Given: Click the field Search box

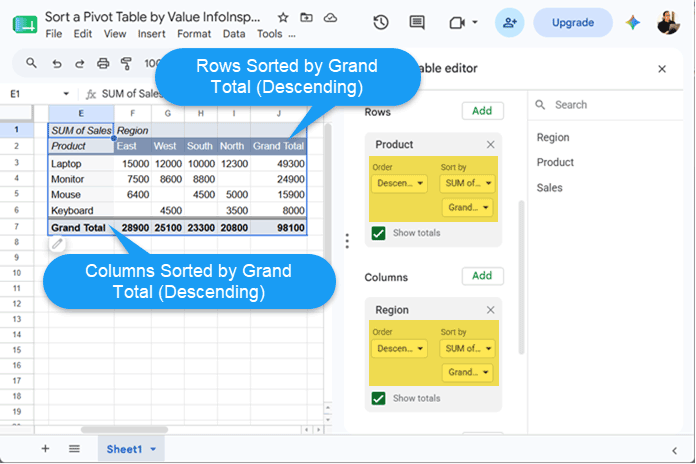Looking at the screenshot, I should point(605,105).
